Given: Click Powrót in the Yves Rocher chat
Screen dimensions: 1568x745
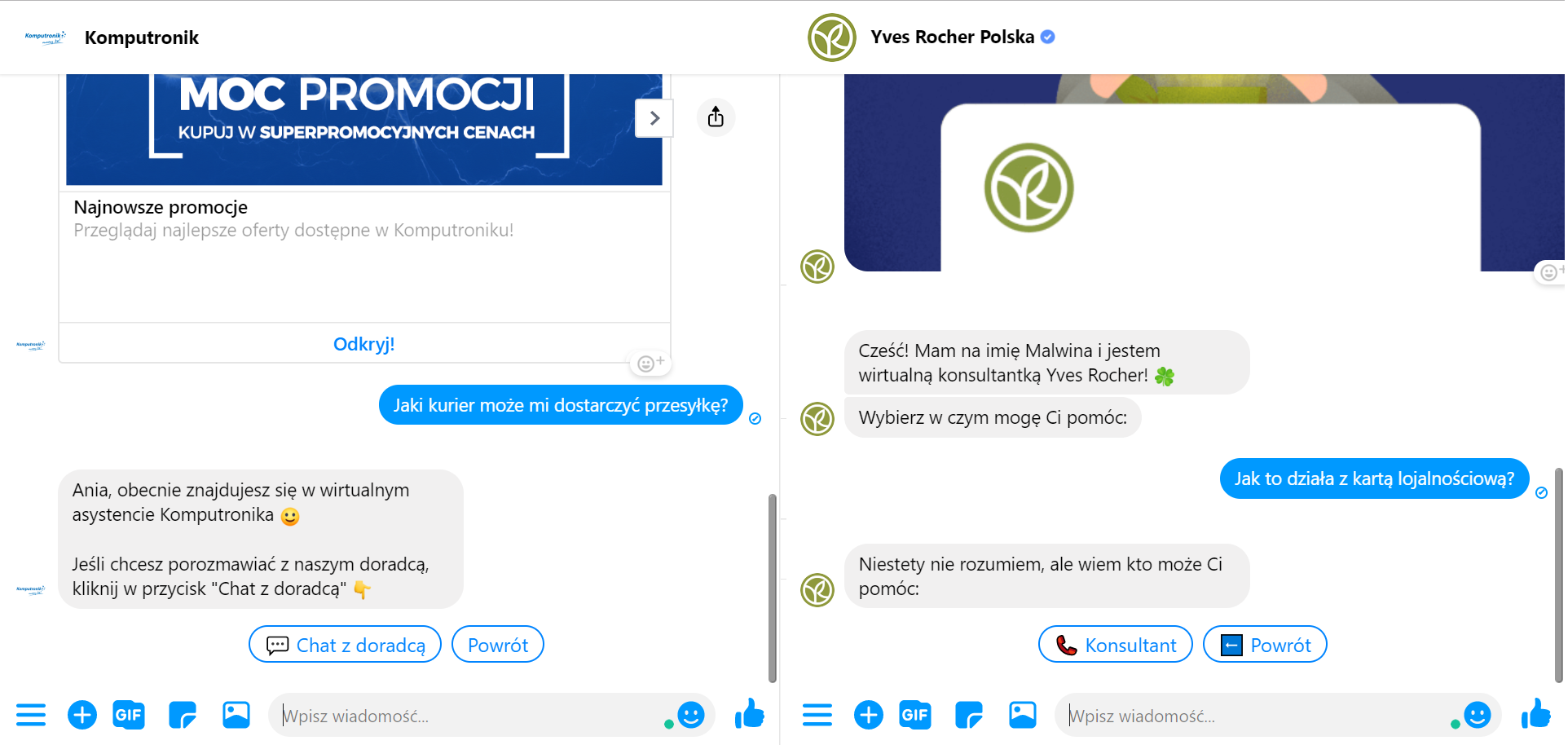Looking at the screenshot, I should point(1265,645).
